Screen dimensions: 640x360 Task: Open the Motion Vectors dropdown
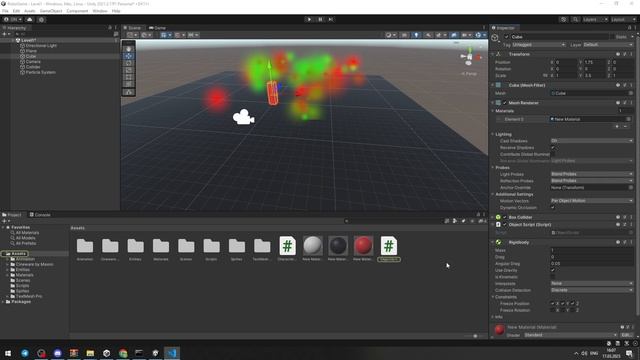point(592,201)
